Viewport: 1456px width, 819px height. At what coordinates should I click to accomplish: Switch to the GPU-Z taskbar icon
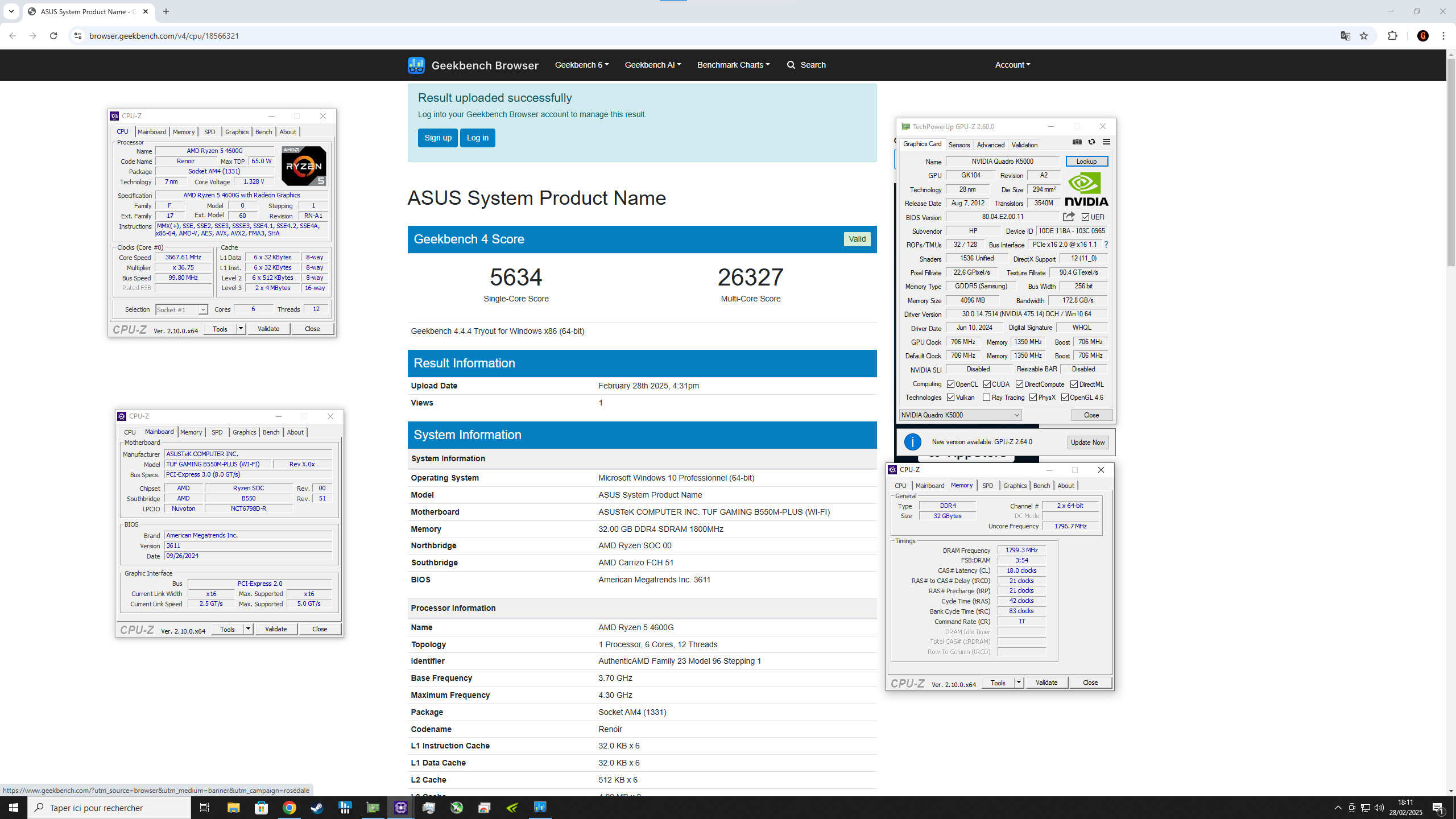pyautogui.click(x=373, y=808)
